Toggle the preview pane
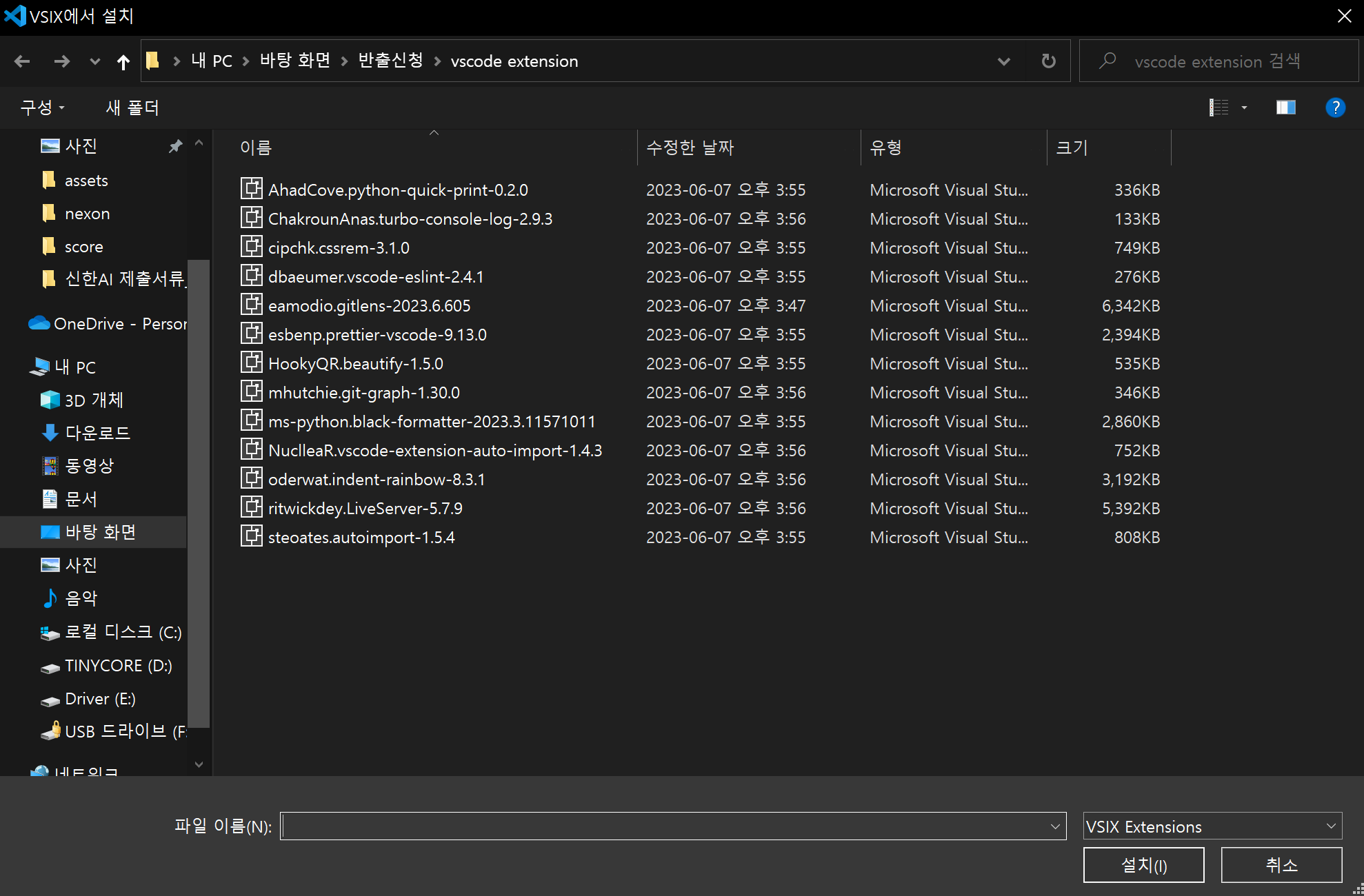This screenshot has width=1364, height=896. click(x=1285, y=108)
